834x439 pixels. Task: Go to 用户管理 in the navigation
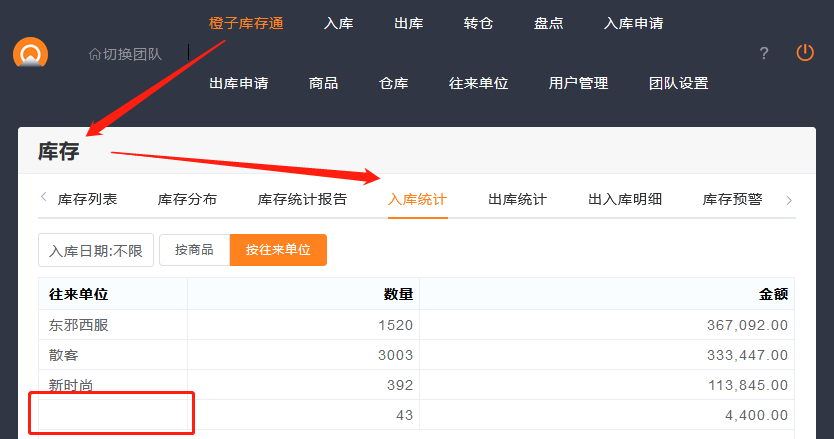[578, 83]
